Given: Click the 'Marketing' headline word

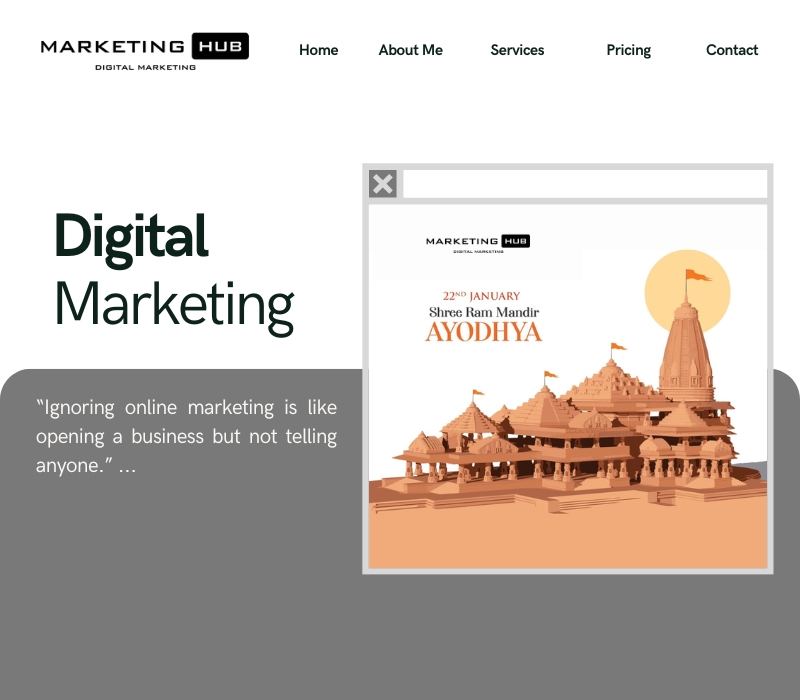Looking at the screenshot, I should [x=173, y=304].
